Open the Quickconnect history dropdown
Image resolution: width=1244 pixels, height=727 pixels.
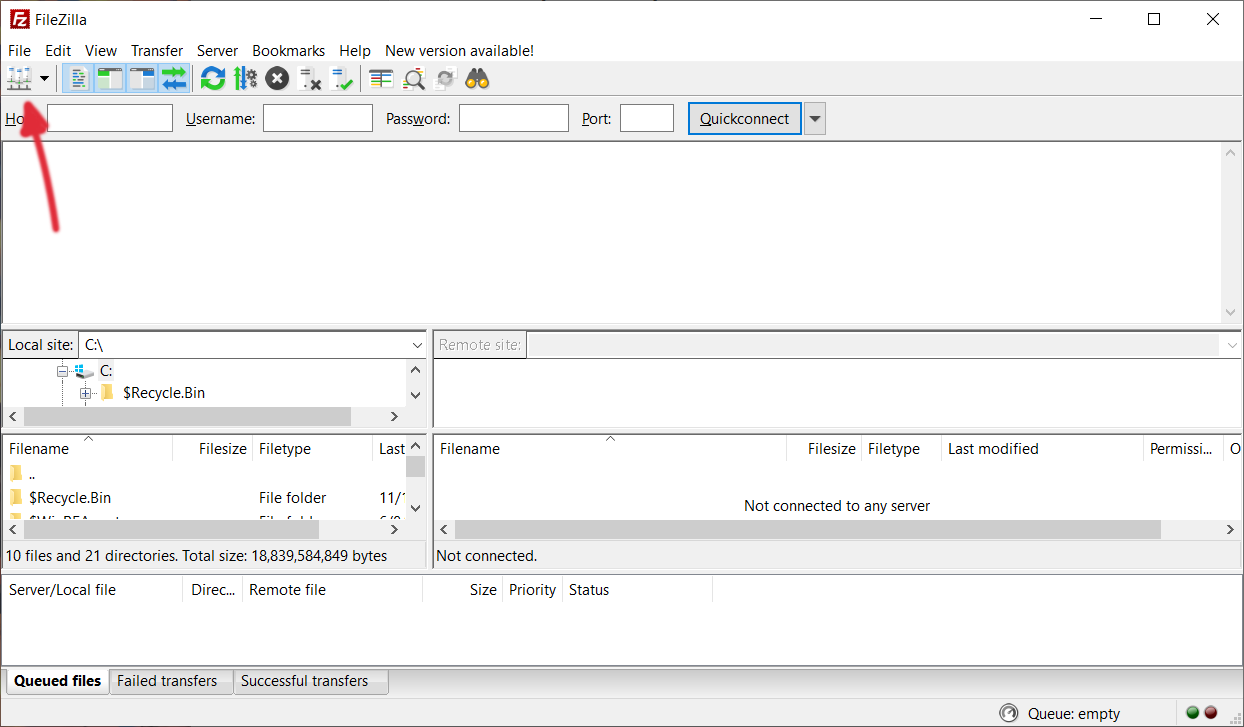(x=815, y=118)
